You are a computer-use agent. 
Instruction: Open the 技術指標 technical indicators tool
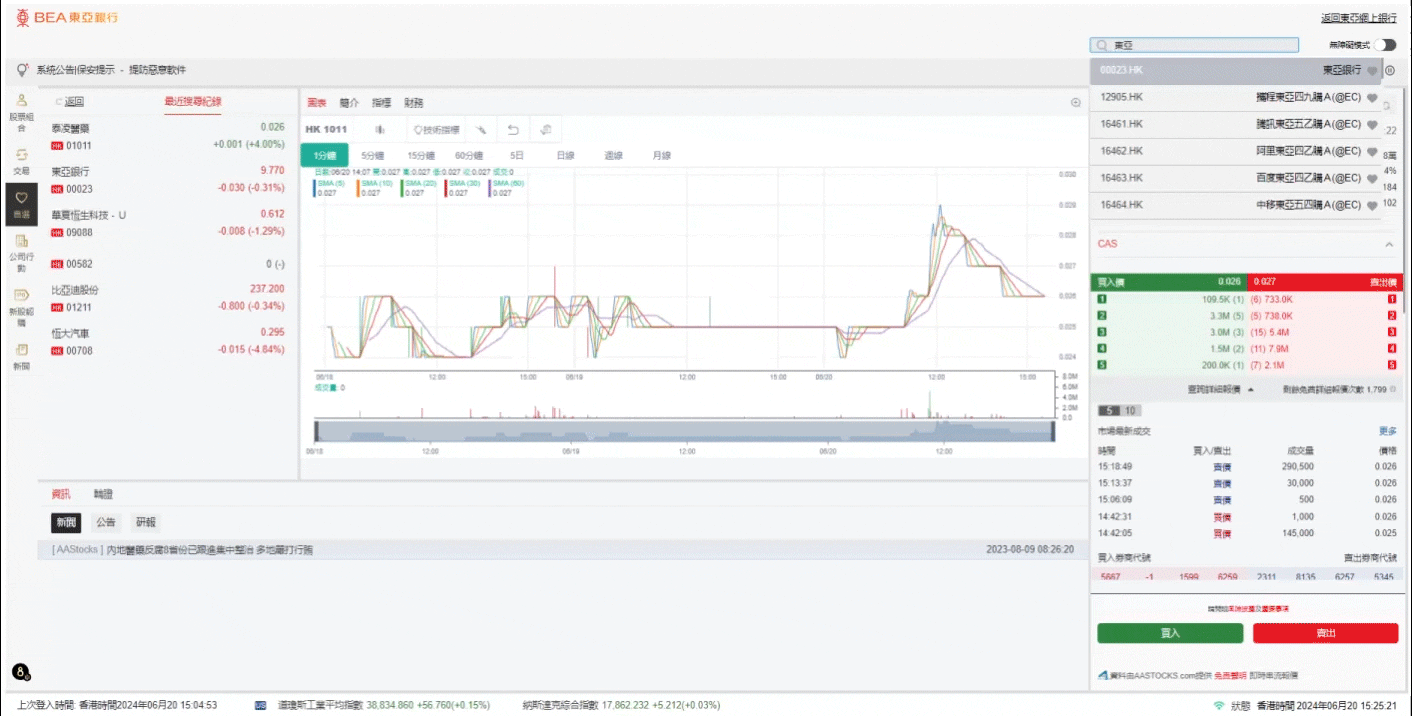click(x=437, y=129)
